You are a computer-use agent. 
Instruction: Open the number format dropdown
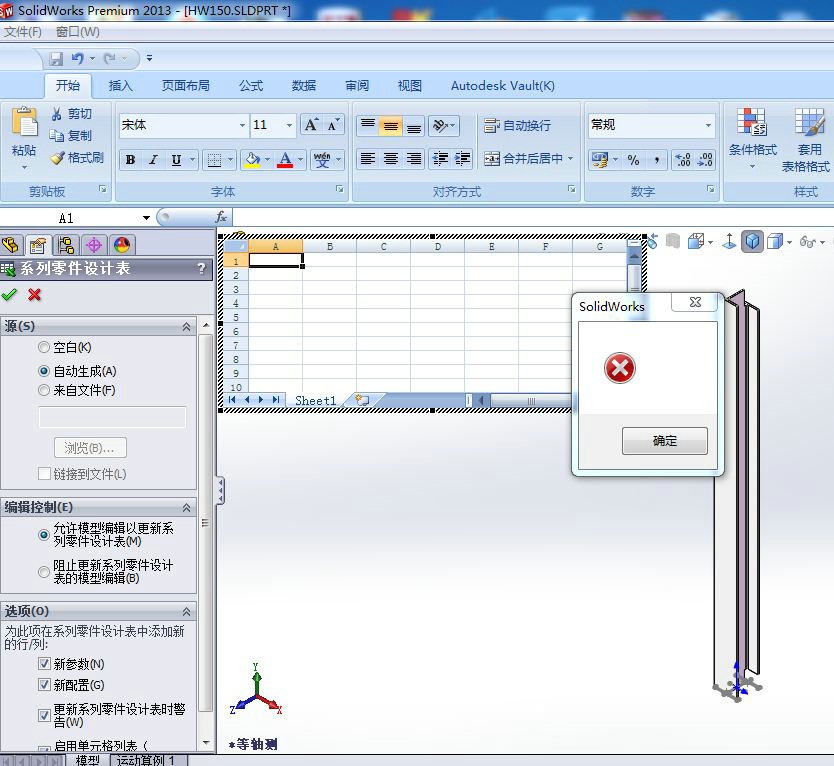pos(708,126)
